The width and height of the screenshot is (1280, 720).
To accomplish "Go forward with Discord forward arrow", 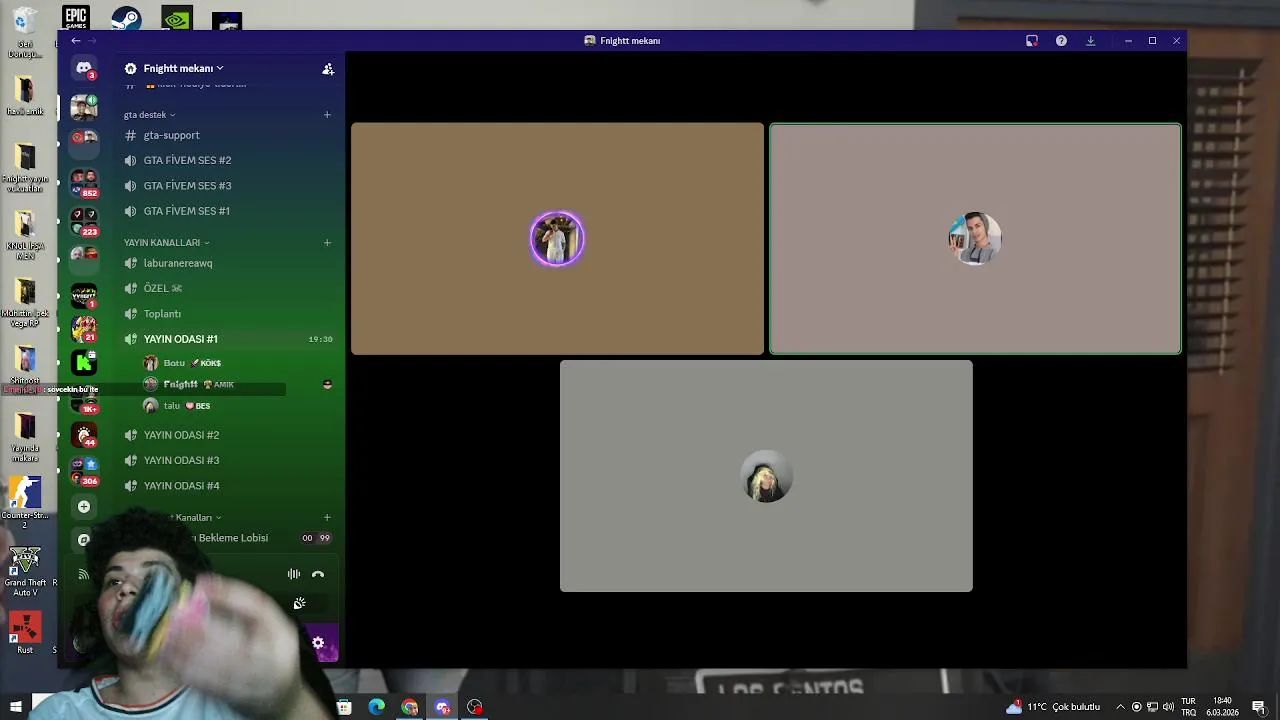I will (93, 41).
